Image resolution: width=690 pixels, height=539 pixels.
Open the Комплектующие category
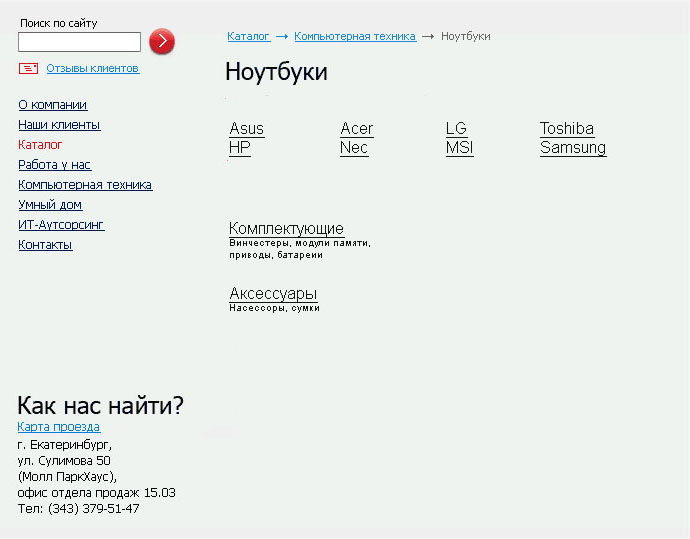coord(286,229)
